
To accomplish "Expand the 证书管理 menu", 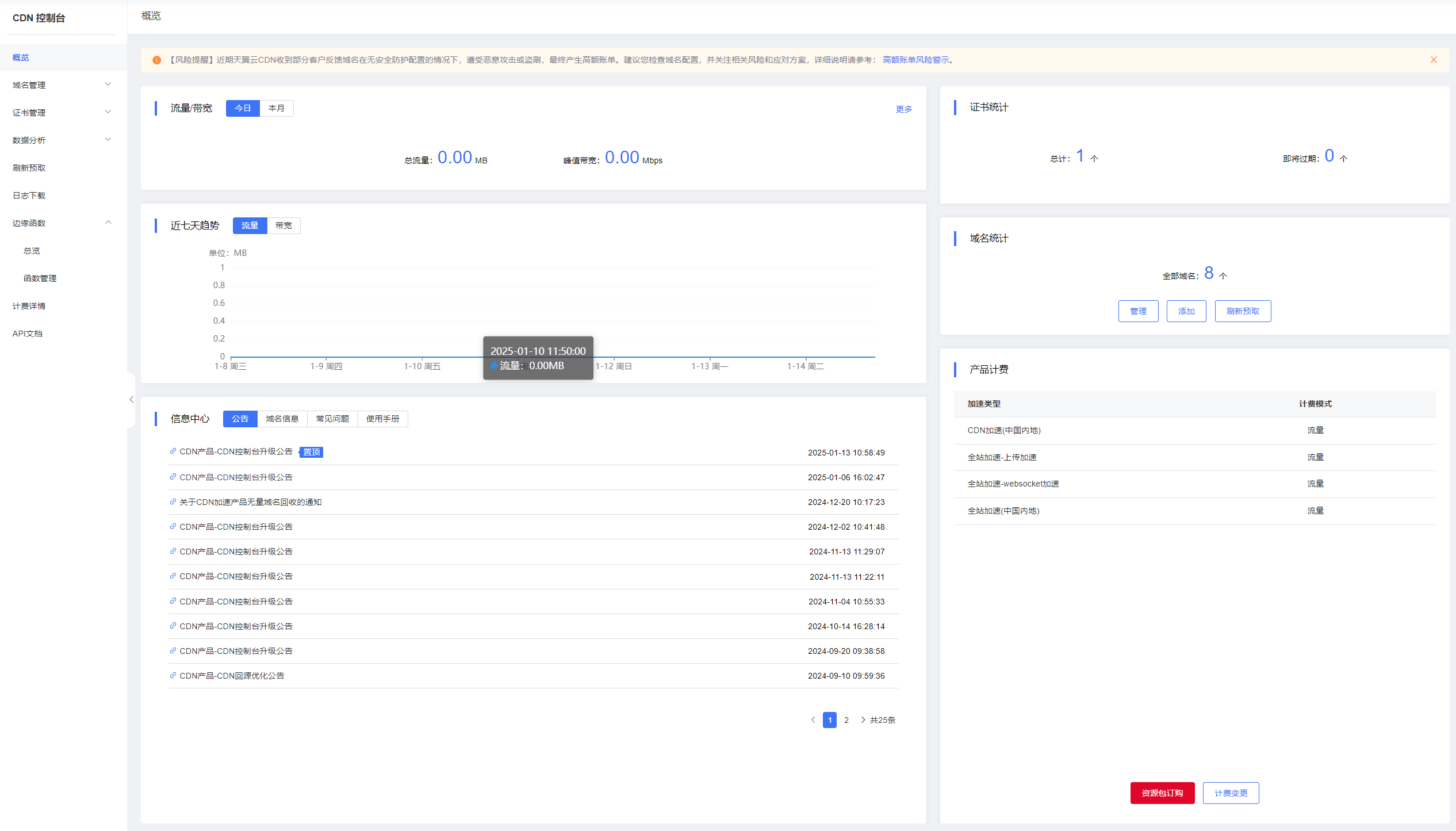I will tap(63, 113).
